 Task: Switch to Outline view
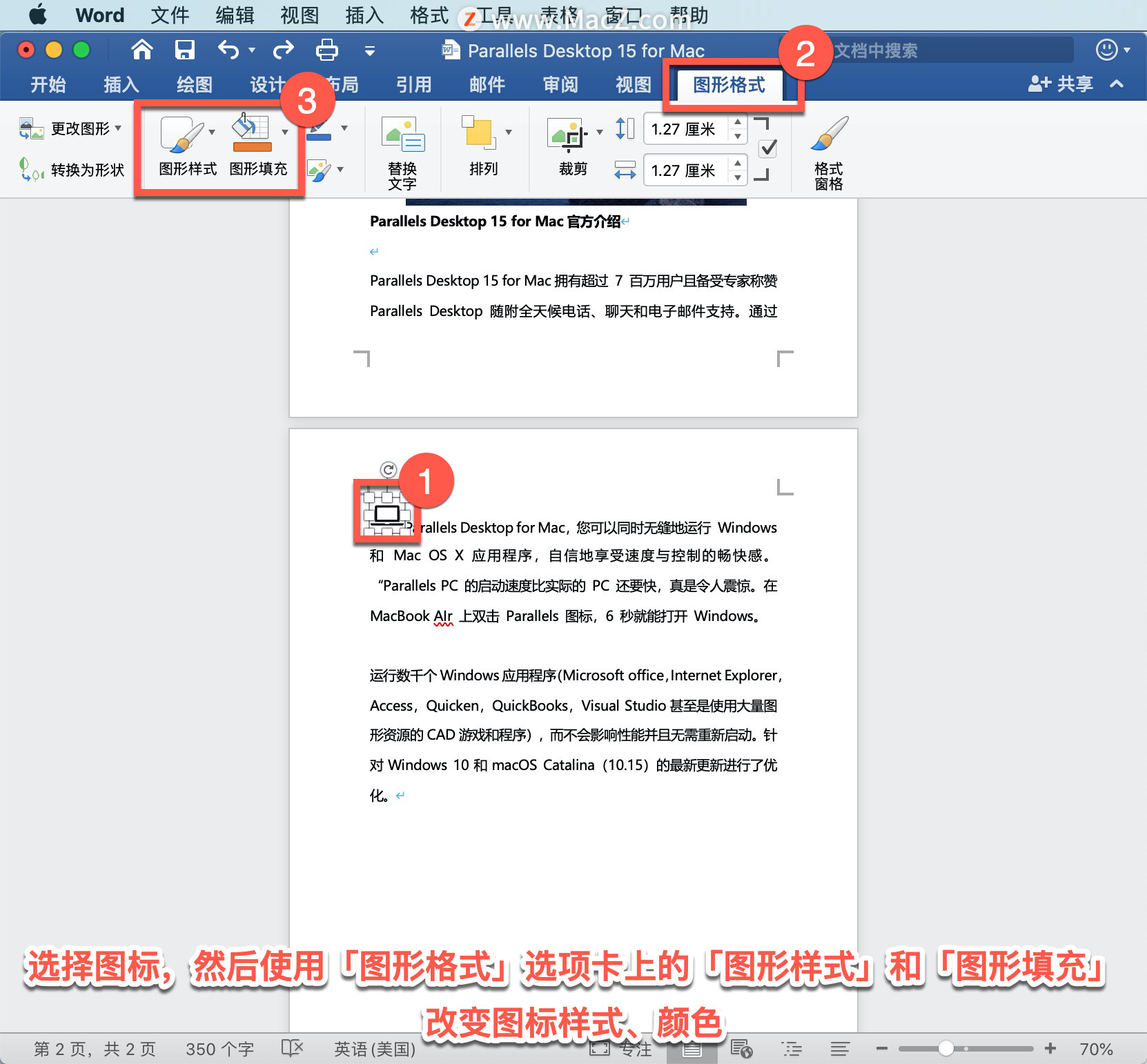792,1049
